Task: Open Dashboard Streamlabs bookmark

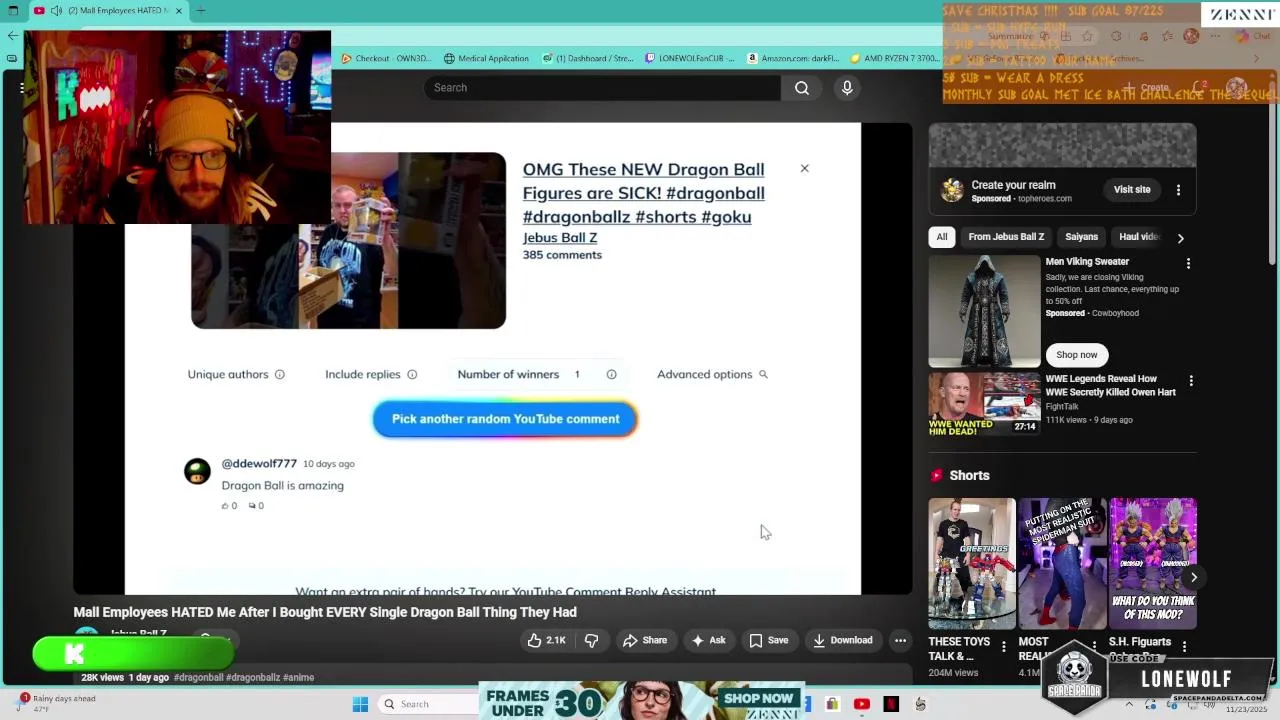Action: [x=588, y=58]
